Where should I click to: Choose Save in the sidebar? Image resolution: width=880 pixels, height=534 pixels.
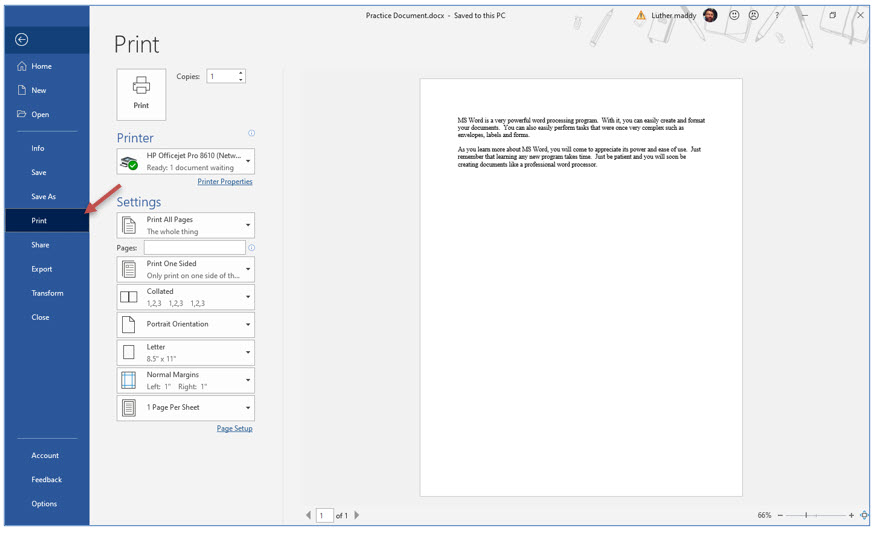pos(47,173)
